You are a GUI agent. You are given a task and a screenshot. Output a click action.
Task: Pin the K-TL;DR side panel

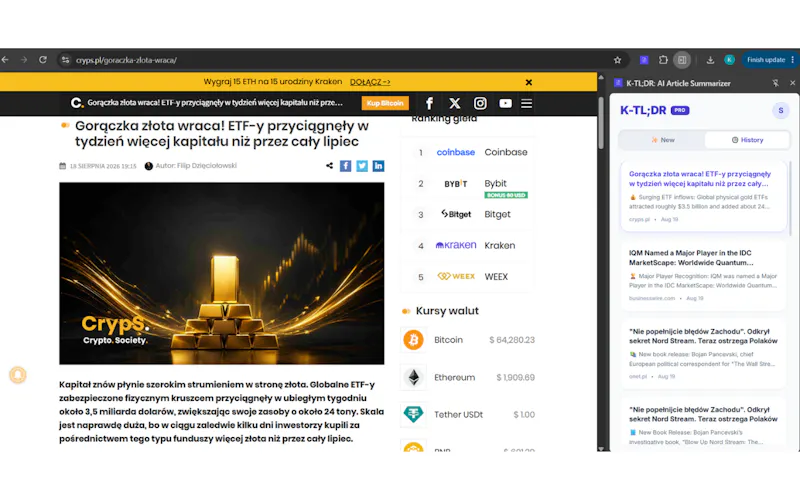click(x=776, y=83)
